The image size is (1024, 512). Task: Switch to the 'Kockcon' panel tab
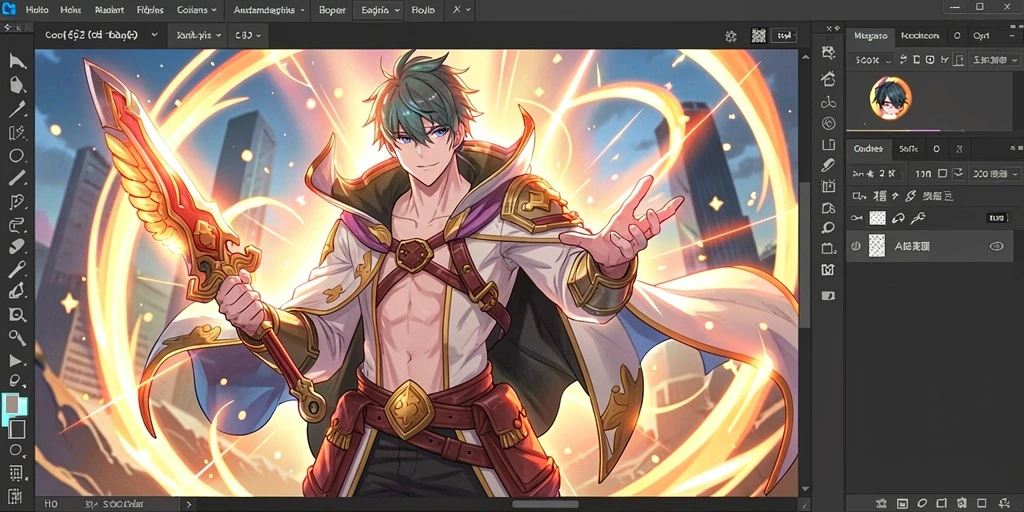920,37
